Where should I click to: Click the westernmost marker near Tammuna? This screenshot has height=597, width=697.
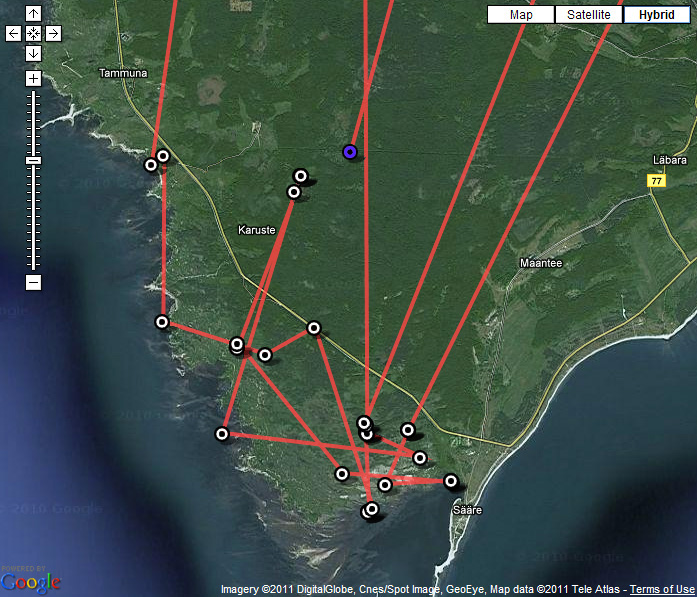click(151, 165)
